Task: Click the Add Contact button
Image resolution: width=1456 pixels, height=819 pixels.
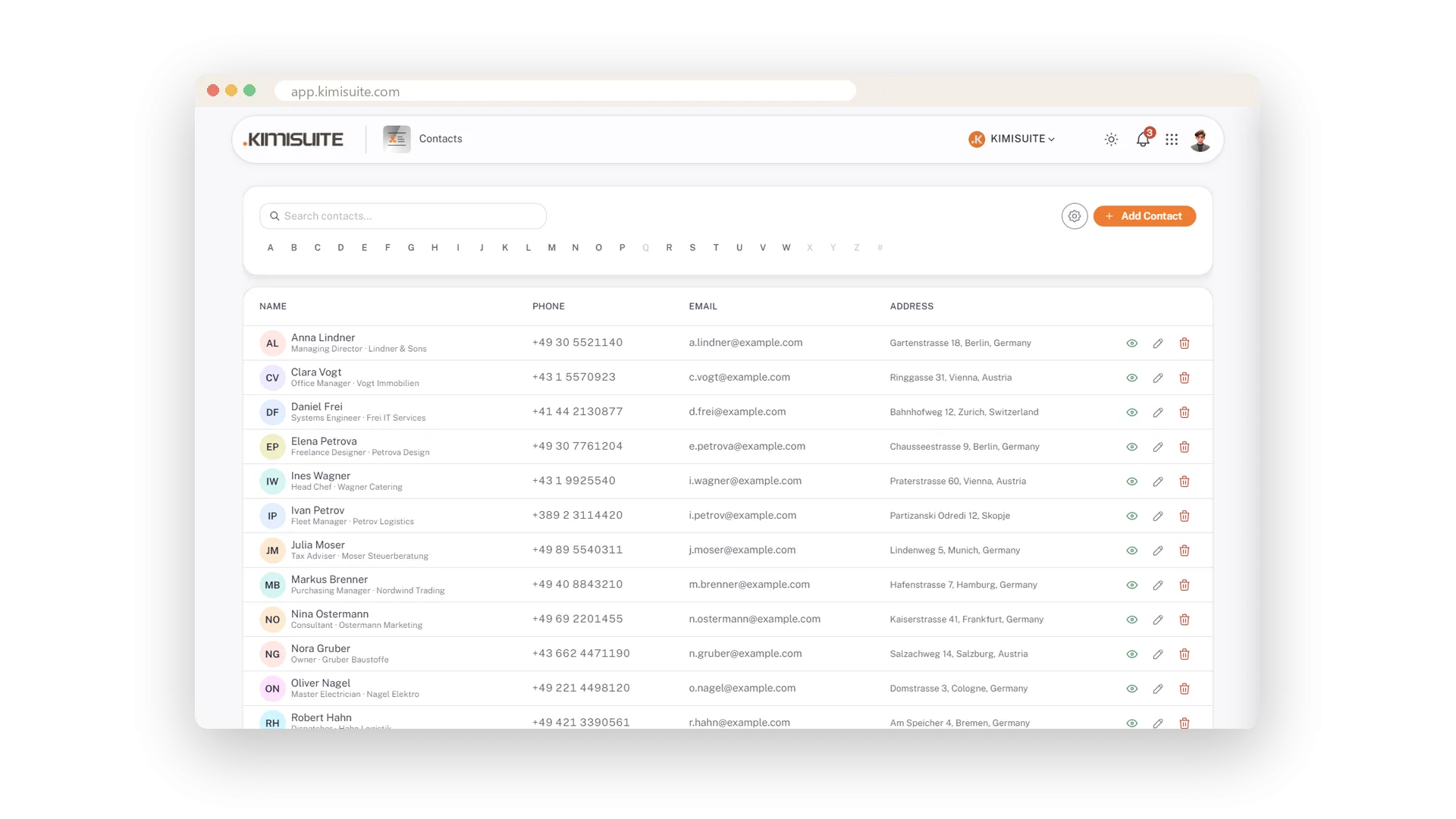Action: (1144, 216)
